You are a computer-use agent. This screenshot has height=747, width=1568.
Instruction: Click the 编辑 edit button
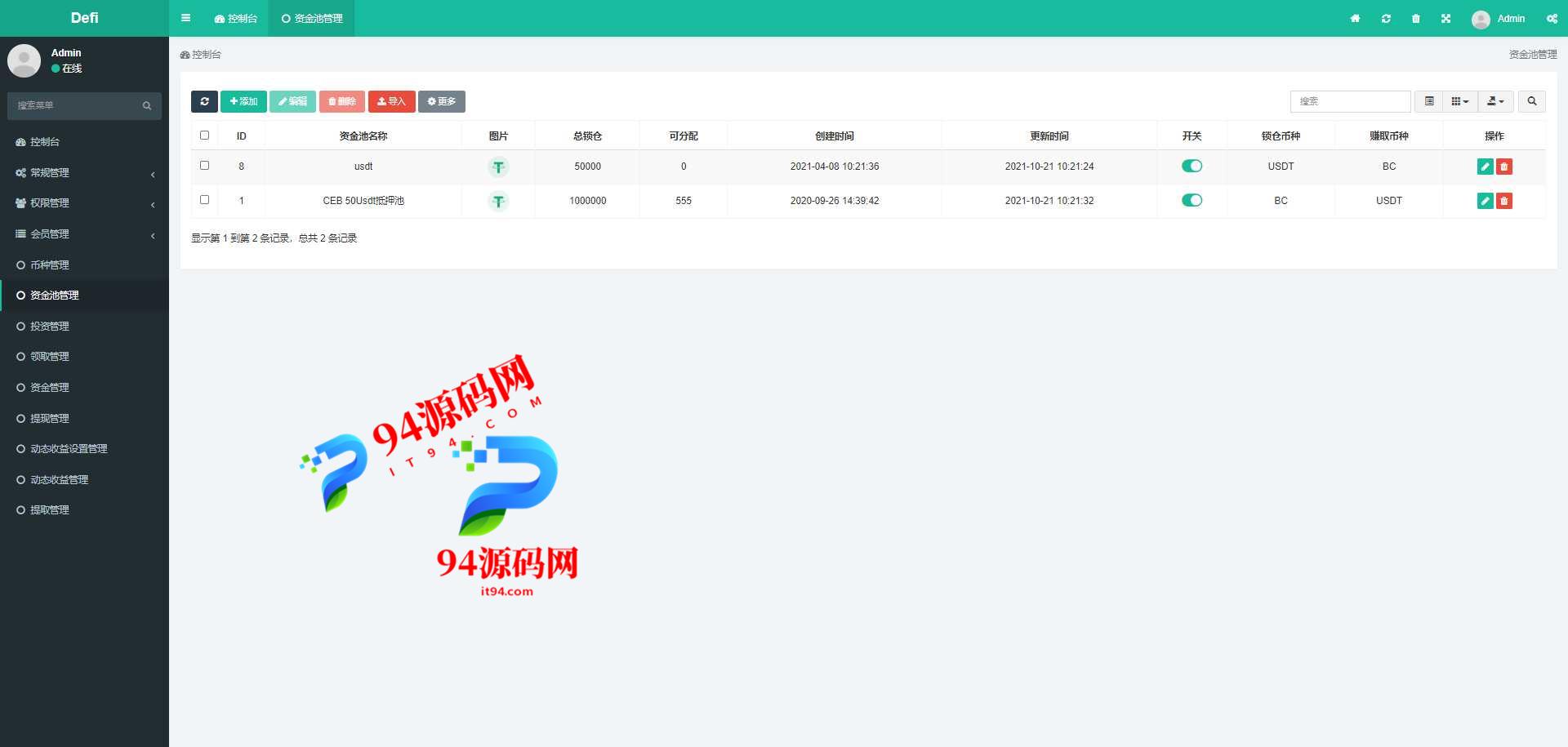pyautogui.click(x=292, y=101)
